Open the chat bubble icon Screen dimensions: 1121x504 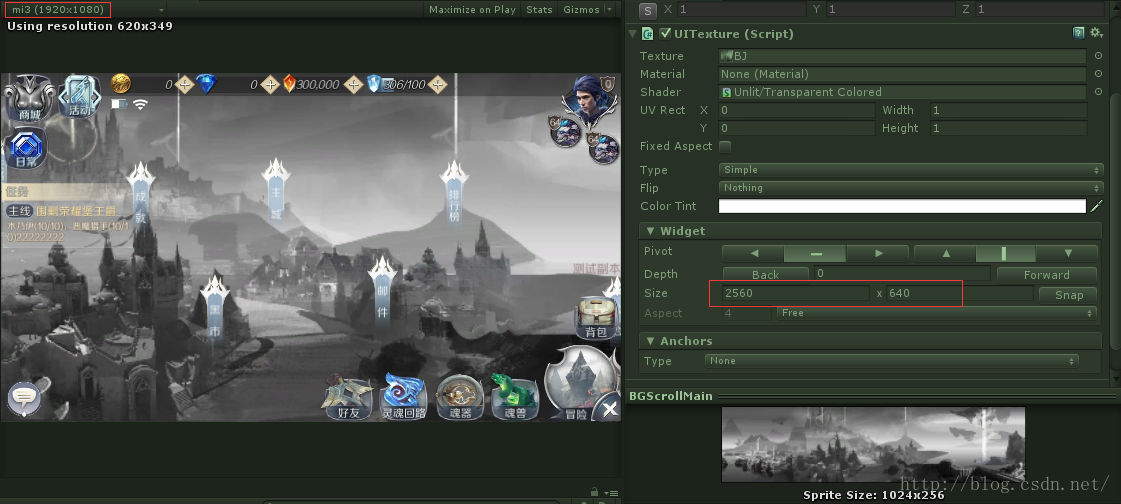(24, 397)
